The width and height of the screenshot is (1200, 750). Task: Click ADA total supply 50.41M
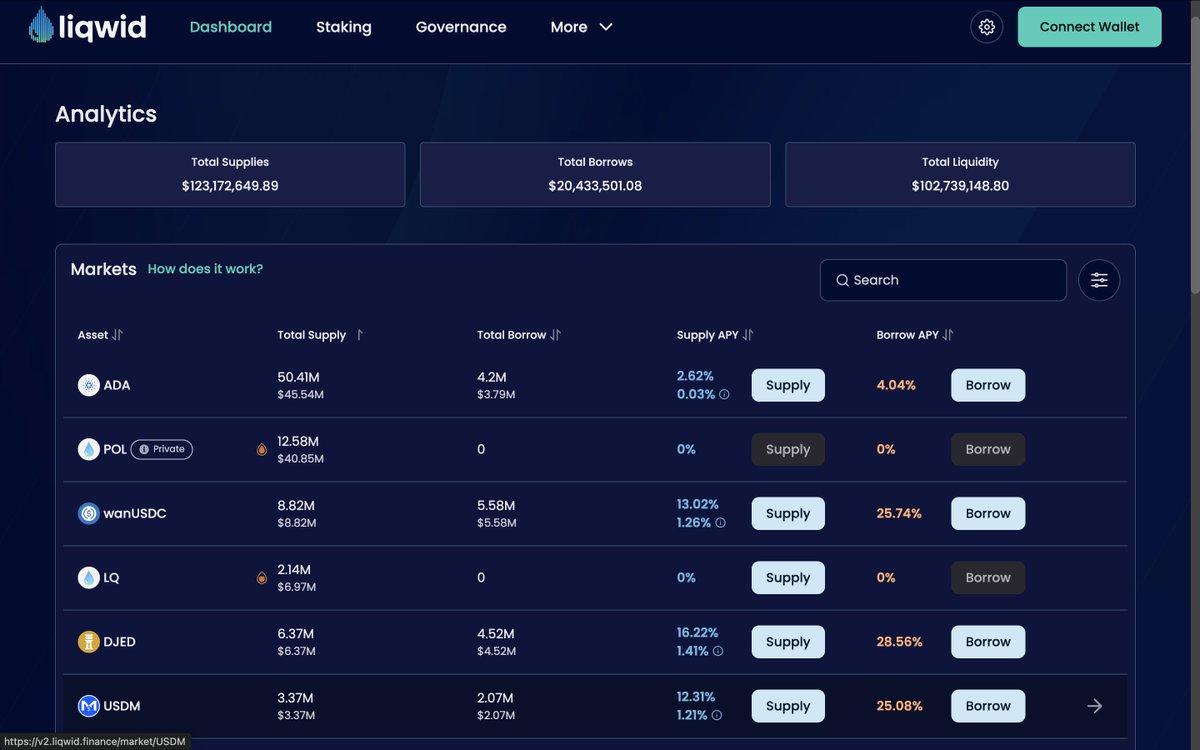pyautogui.click(x=298, y=377)
